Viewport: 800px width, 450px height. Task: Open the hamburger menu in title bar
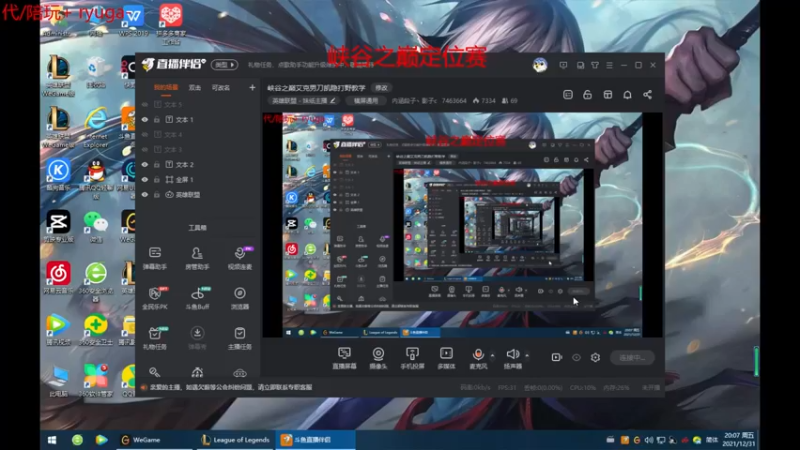(609, 65)
